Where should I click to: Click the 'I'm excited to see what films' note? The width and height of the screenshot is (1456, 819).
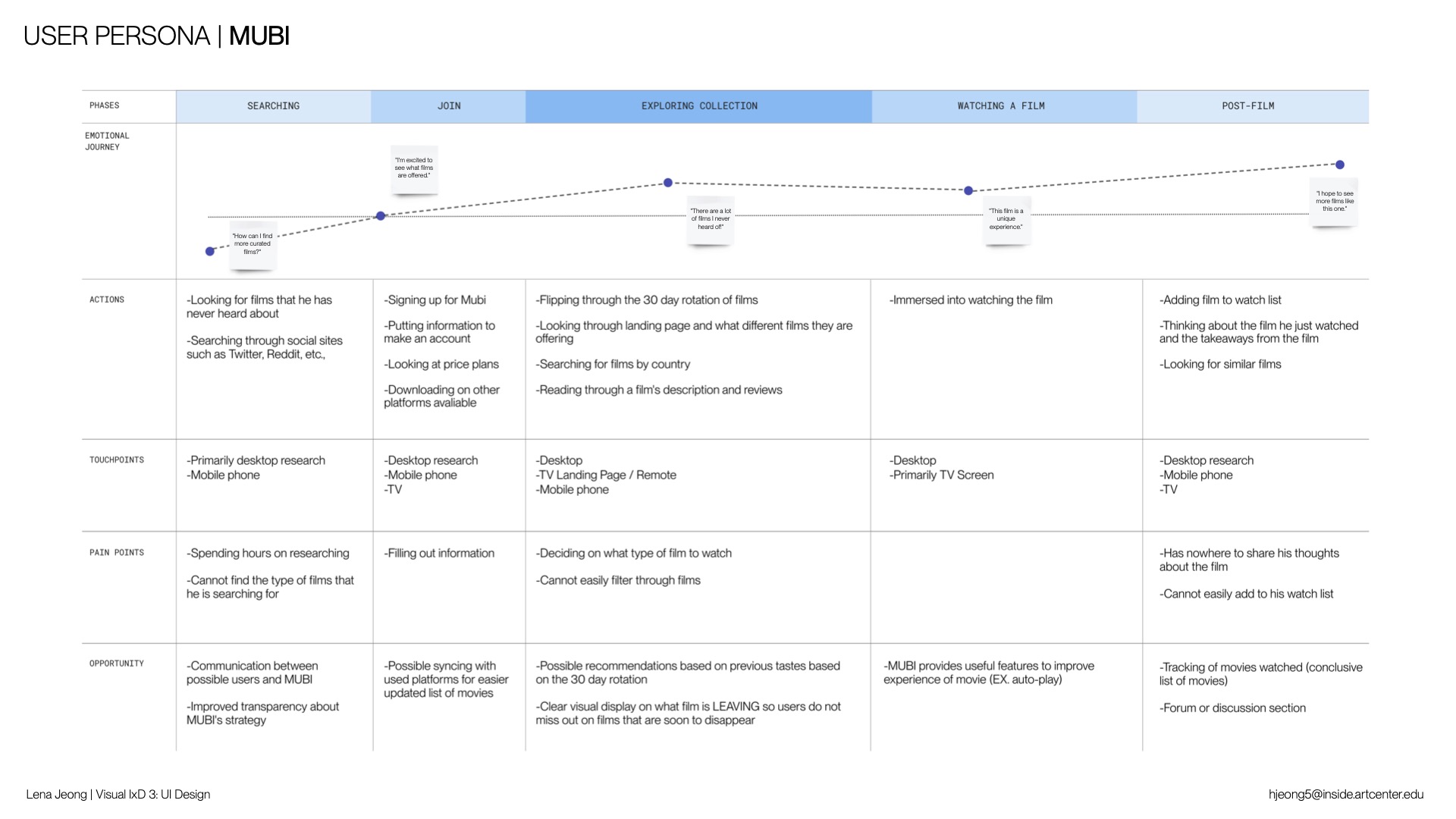[x=414, y=168]
